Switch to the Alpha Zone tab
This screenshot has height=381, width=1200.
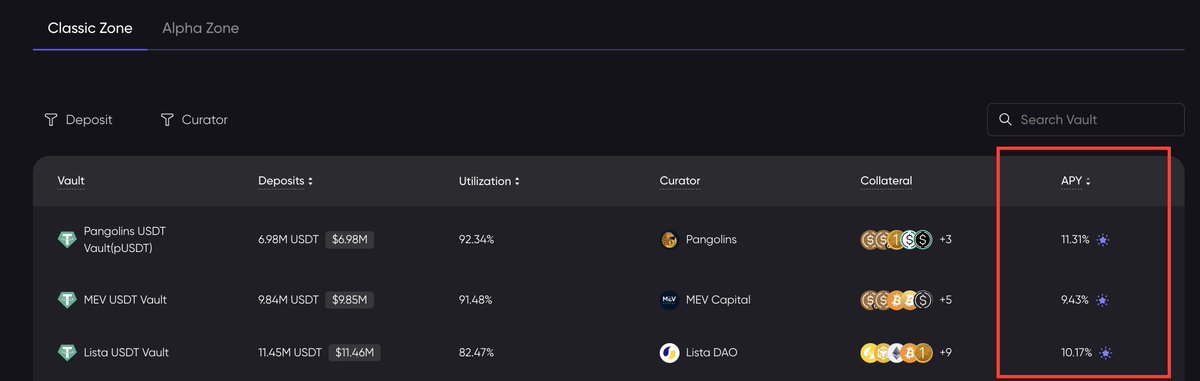(x=200, y=28)
